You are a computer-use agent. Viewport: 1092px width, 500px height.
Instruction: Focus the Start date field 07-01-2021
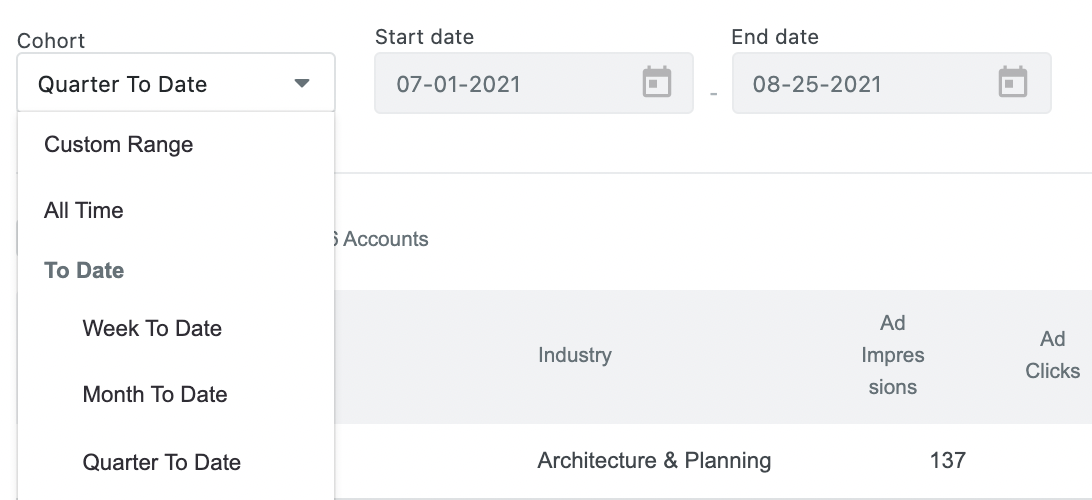tap(533, 83)
